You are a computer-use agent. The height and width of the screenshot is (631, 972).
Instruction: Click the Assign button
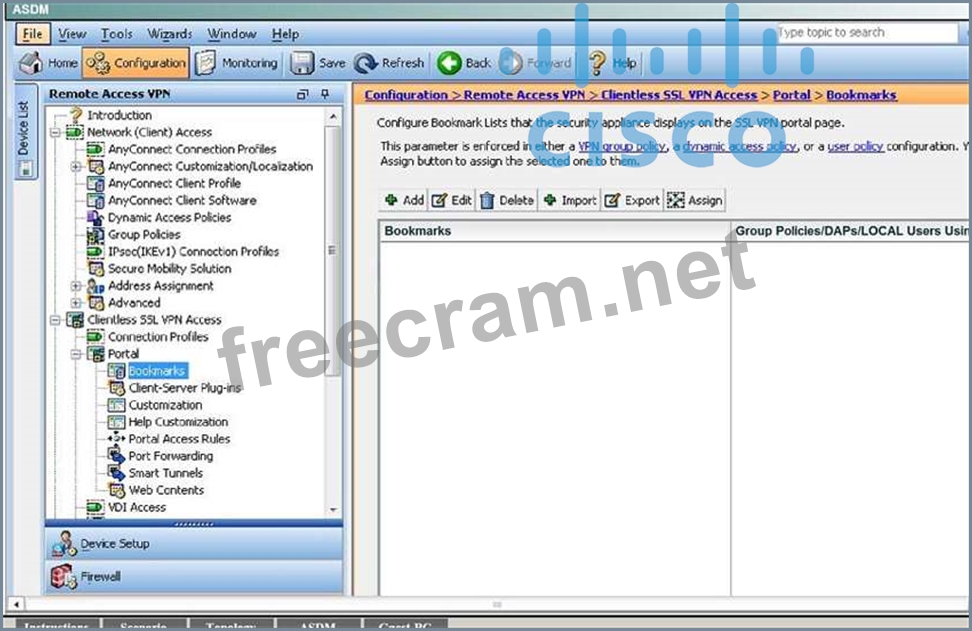(676, 200)
